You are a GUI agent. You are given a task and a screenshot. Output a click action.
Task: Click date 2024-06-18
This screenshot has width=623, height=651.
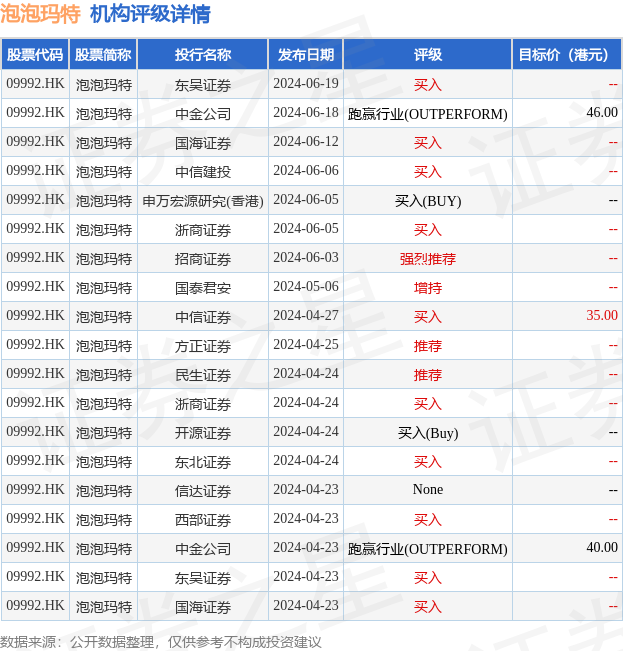[x=306, y=113]
